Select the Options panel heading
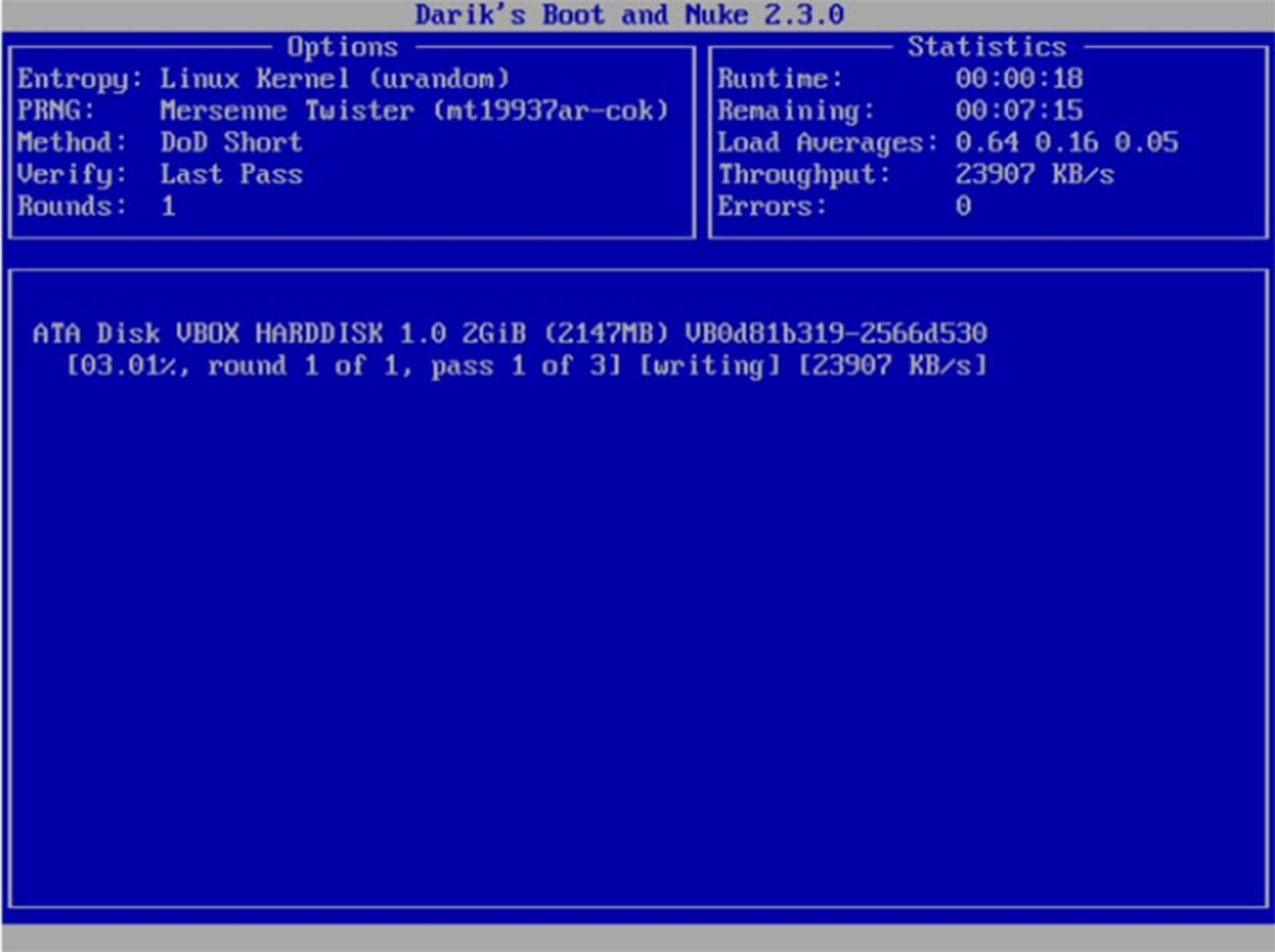The width and height of the screenshot is (1275, 952). coord(342,48)
